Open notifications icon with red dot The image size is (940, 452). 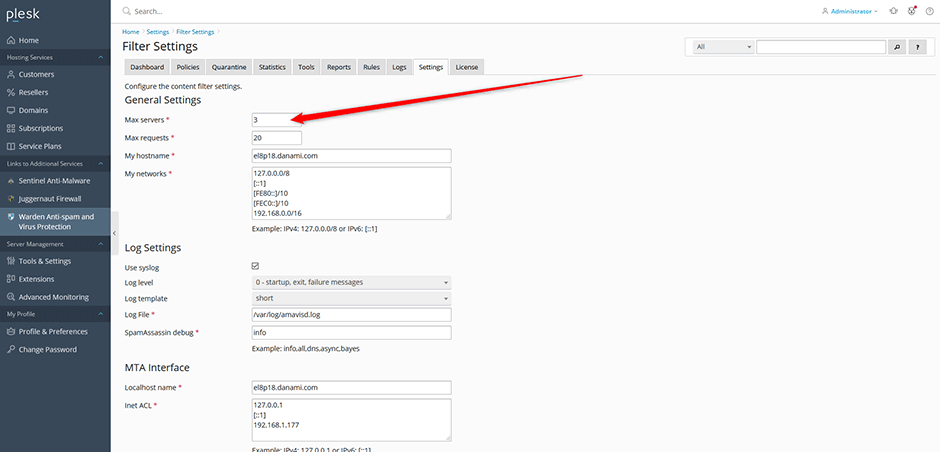pos(912,11)
